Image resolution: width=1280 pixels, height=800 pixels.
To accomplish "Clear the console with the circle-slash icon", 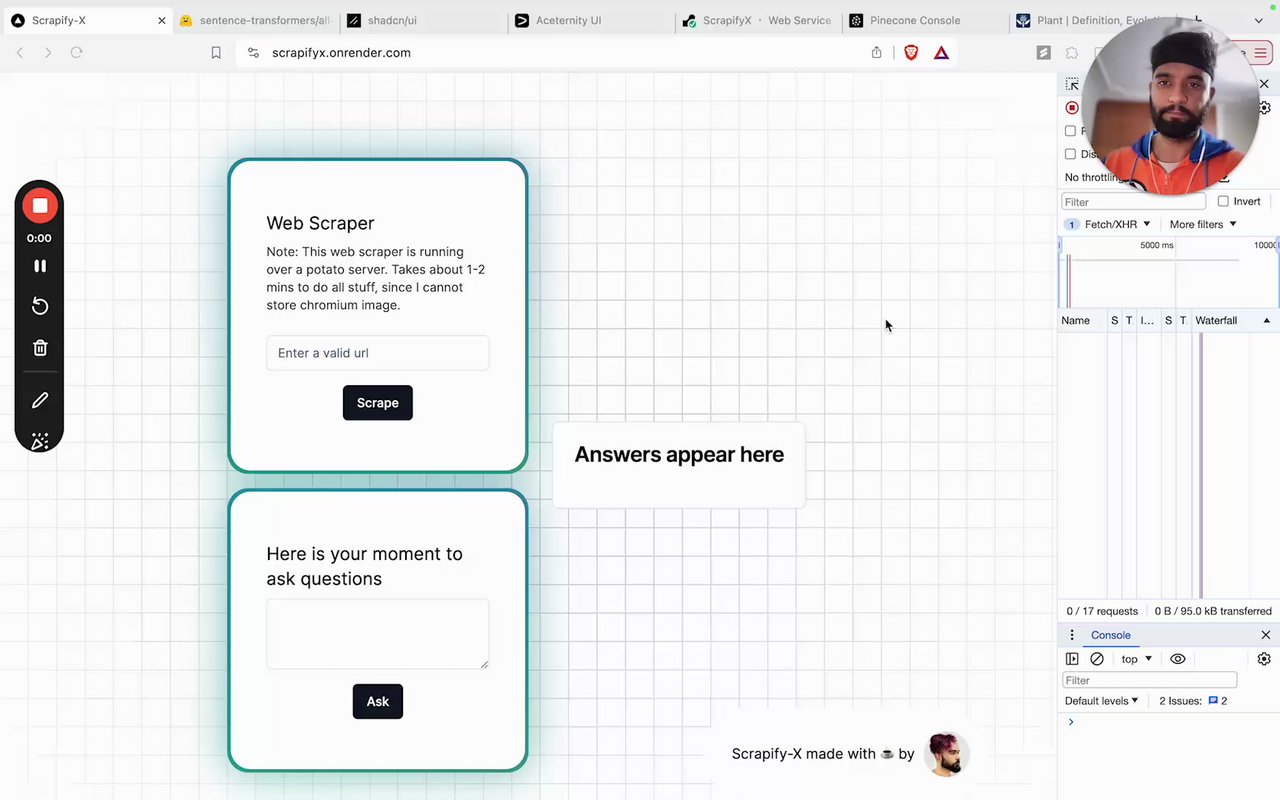I will pos(1097,659).
